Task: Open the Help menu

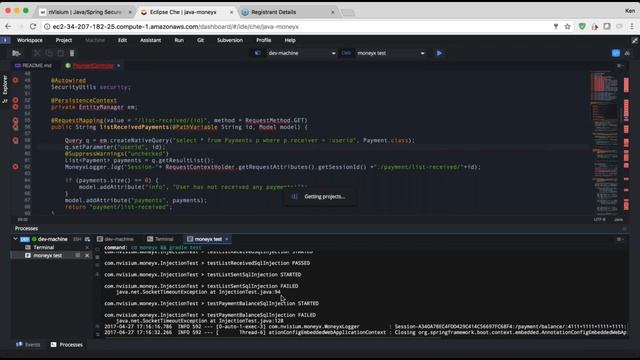Action: point(290,40)
